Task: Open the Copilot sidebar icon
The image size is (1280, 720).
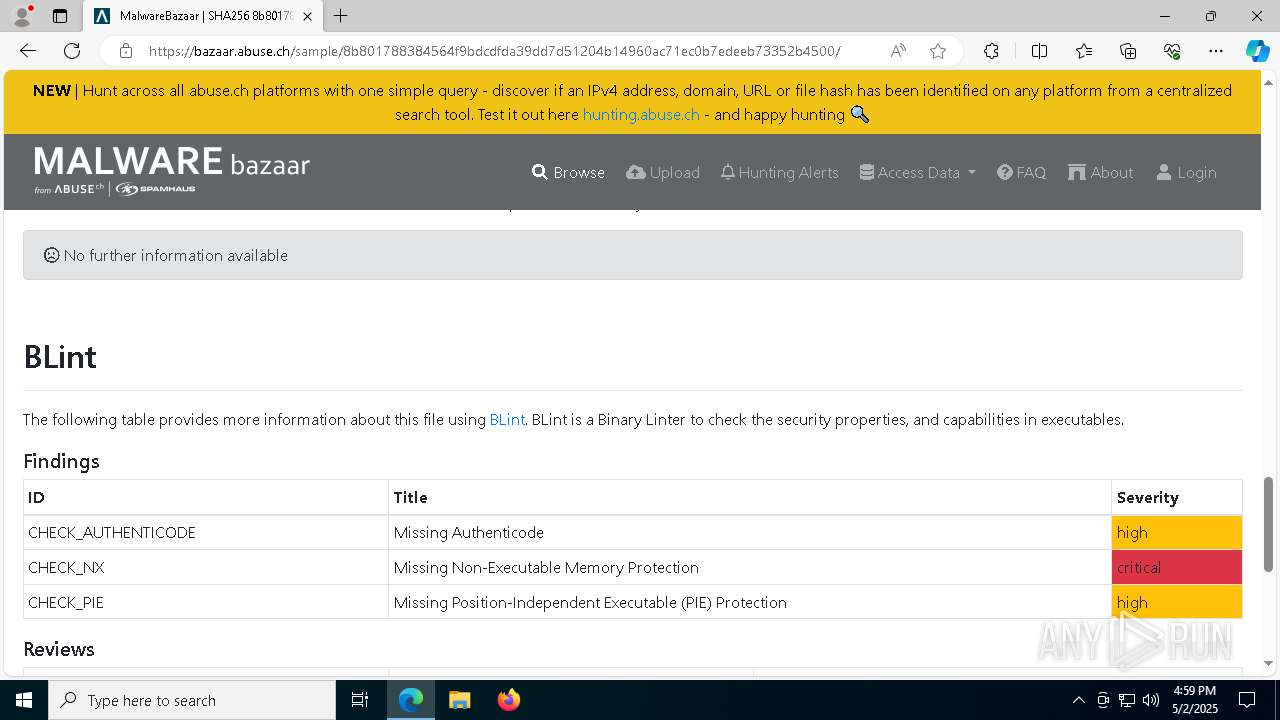Action: click(x=1257, y=51)
